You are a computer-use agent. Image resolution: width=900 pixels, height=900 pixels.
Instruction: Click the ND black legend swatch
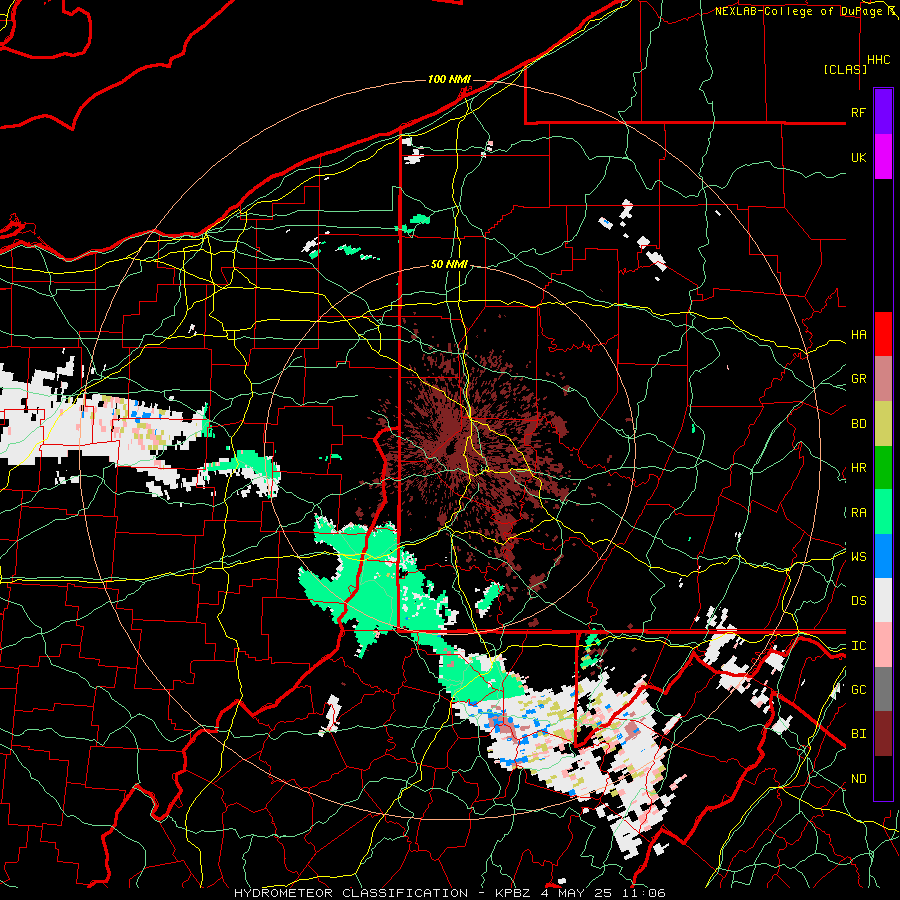(x=883, y=778)
